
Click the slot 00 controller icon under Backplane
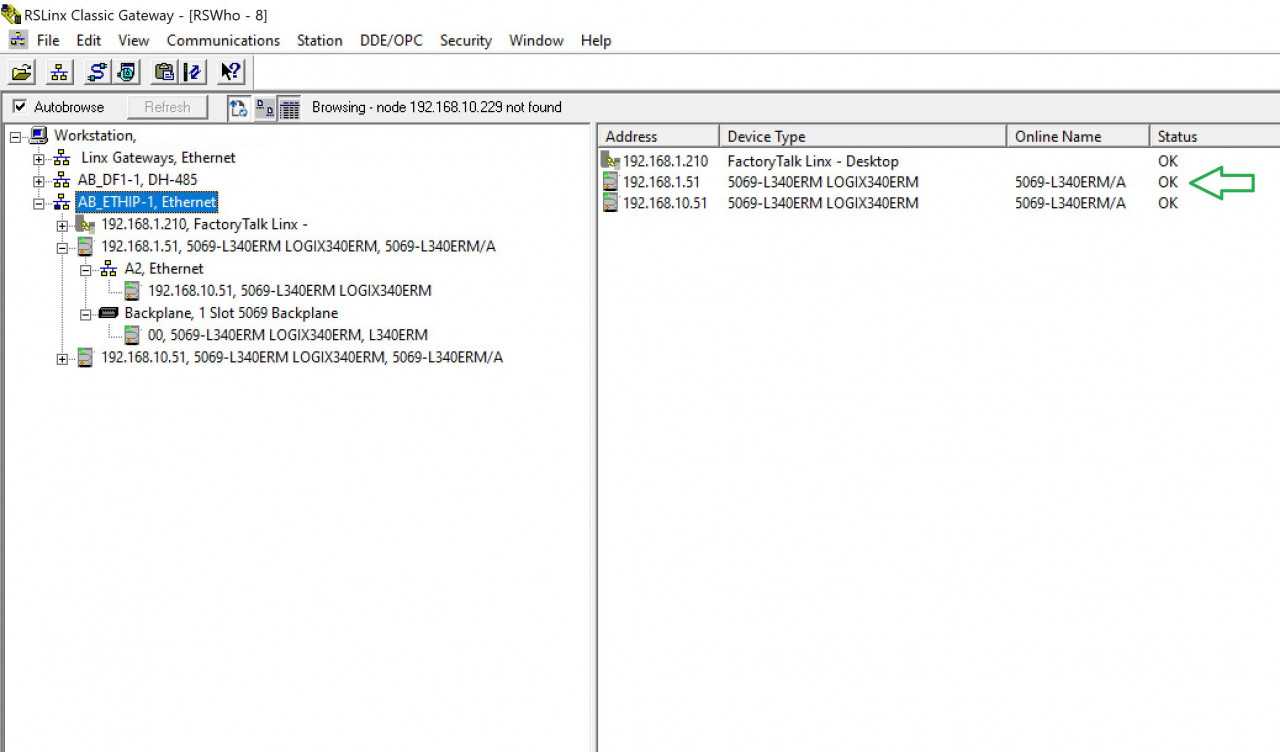coord(133,335)
